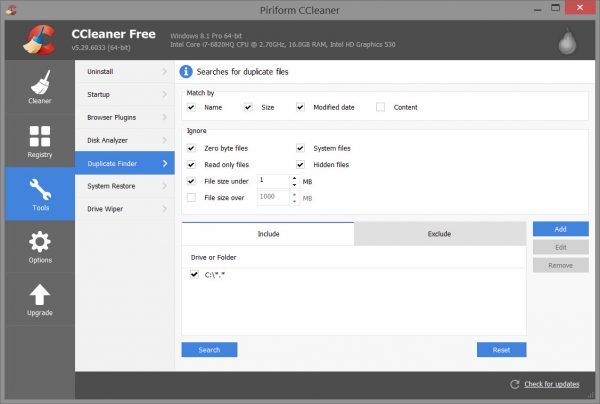
Task: Click the Piriform pear icon
Action: pyautogui.click(x=565, y=43)
